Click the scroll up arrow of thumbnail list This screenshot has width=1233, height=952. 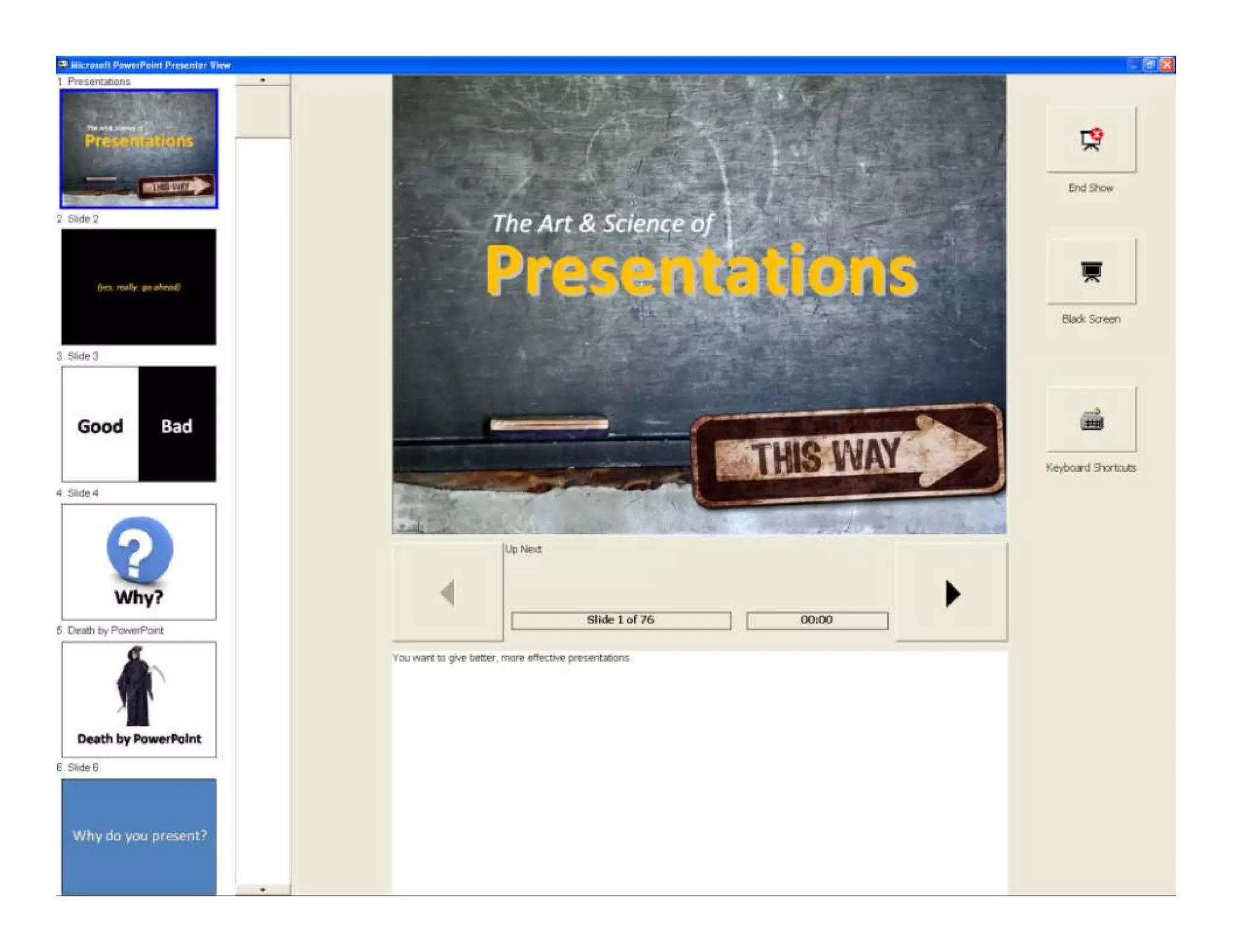click(x=262, y=79)
